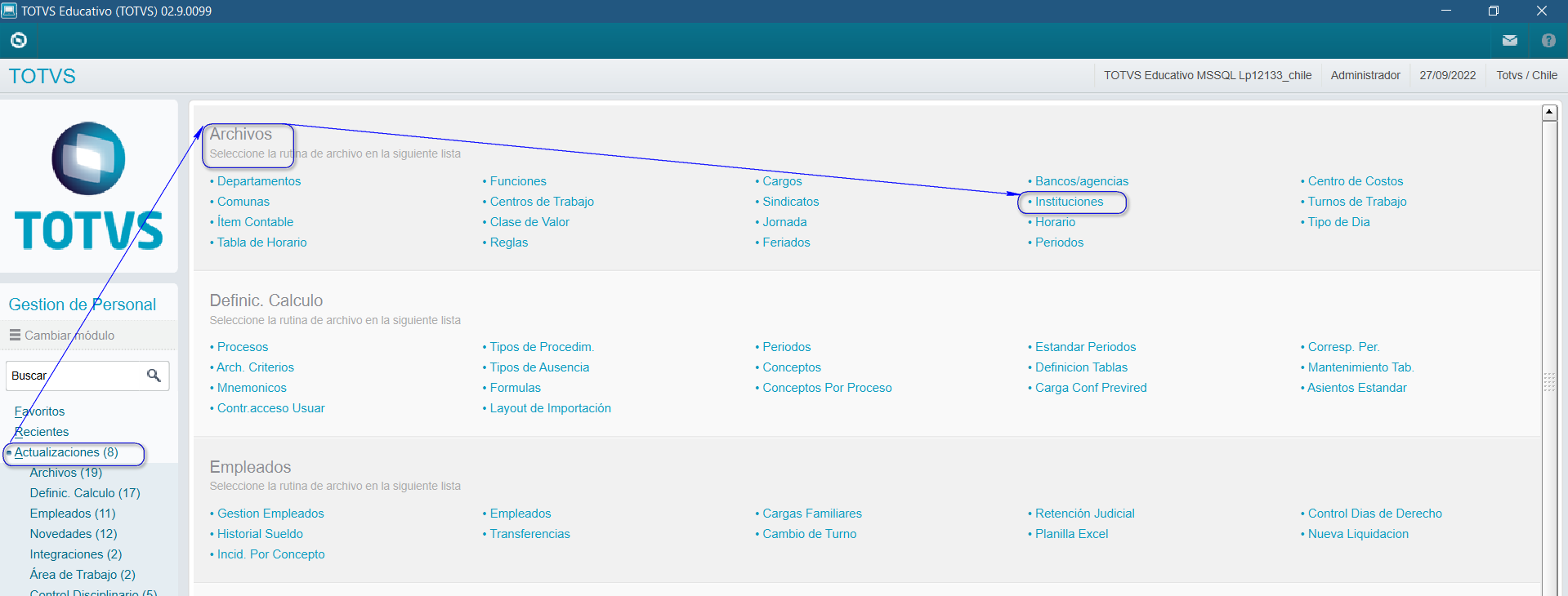This screenshot has width=1568, height=596.
Task: Select Novedades (12) submenu
Action: 74,534
